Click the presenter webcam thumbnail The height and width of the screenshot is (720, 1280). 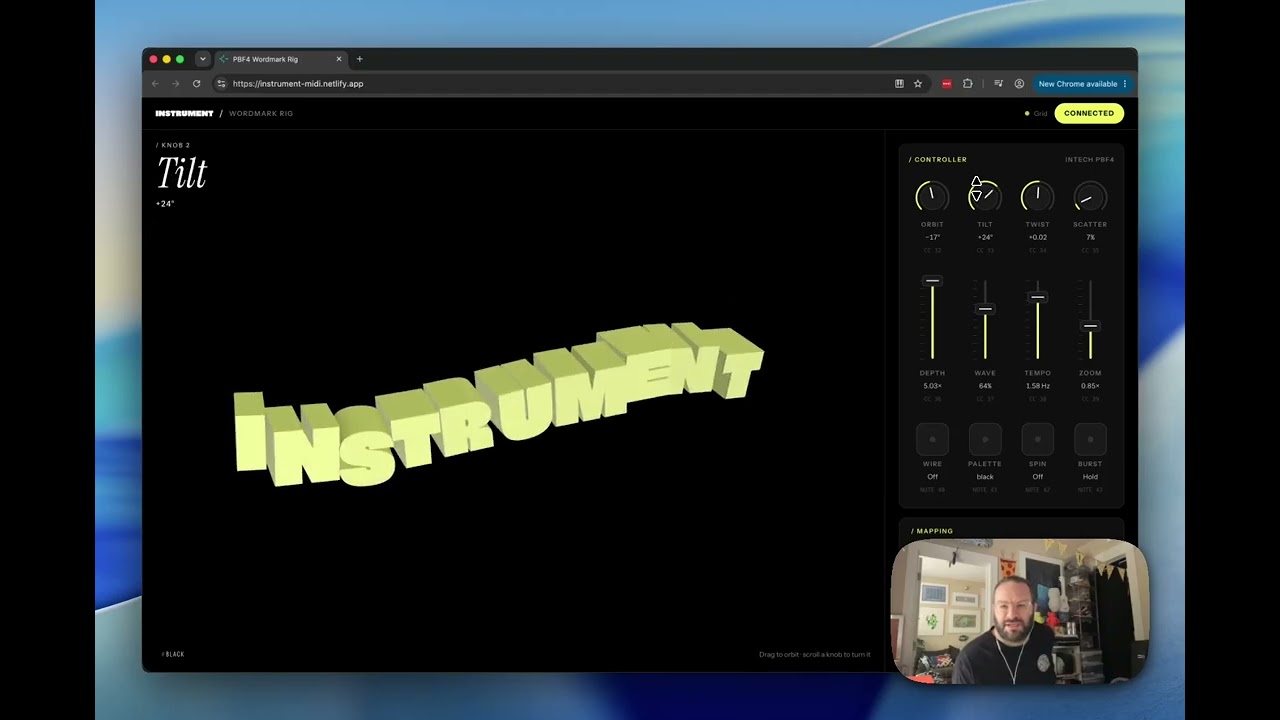tap(1019, 611)
